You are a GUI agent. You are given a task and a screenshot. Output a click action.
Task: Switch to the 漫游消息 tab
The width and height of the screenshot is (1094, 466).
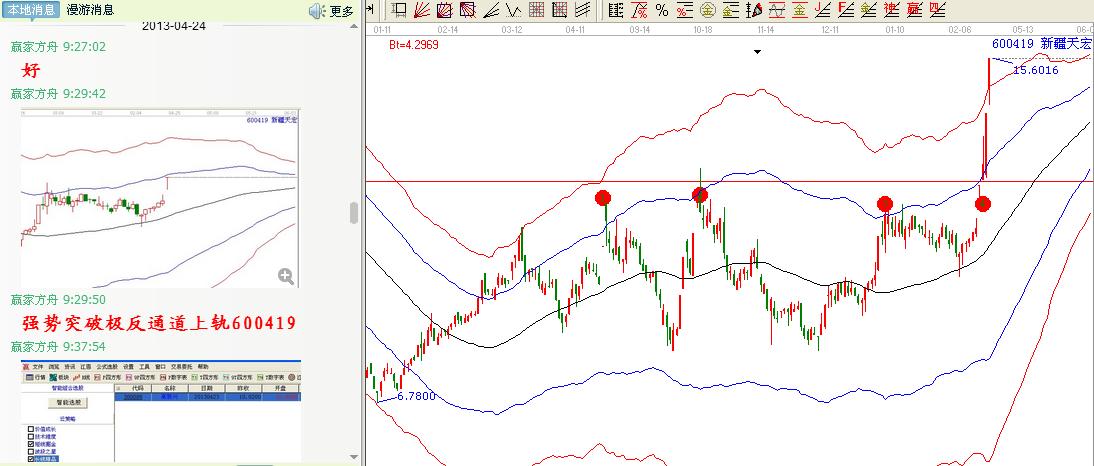pos(90,10)
